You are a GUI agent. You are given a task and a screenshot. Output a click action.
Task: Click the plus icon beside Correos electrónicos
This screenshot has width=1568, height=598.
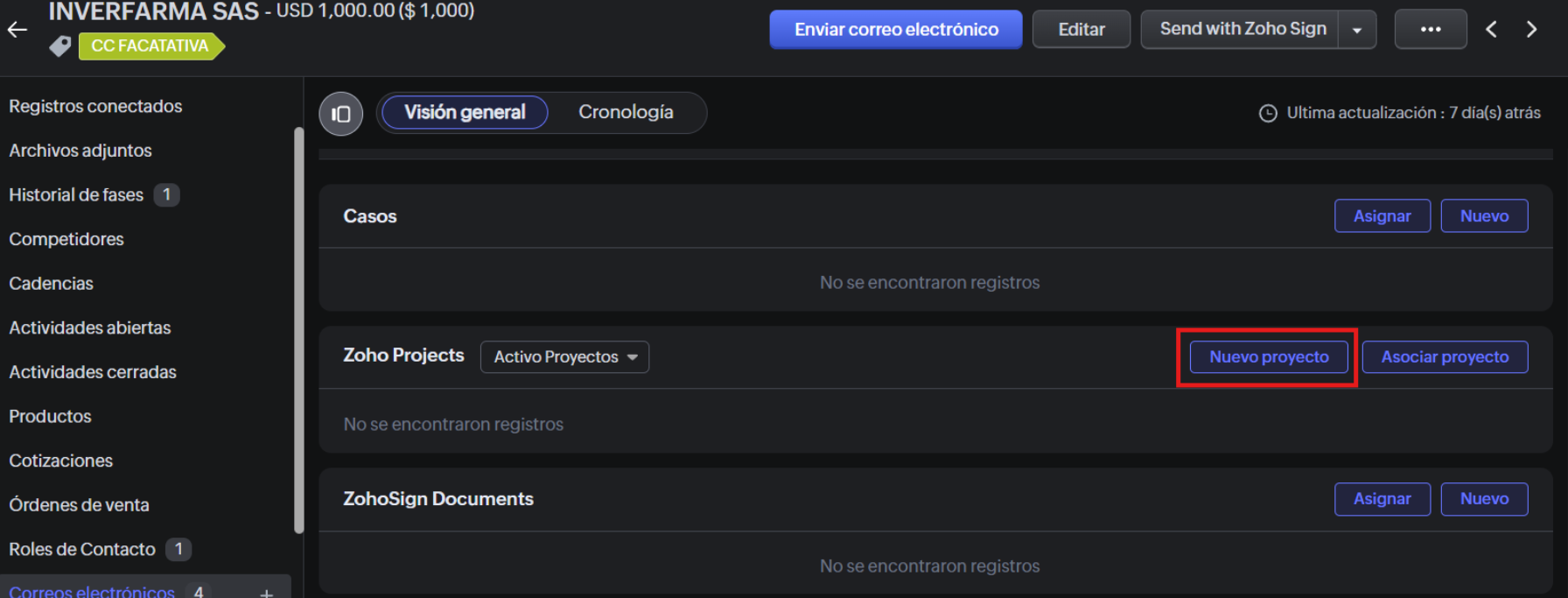(x=266, y=593)
